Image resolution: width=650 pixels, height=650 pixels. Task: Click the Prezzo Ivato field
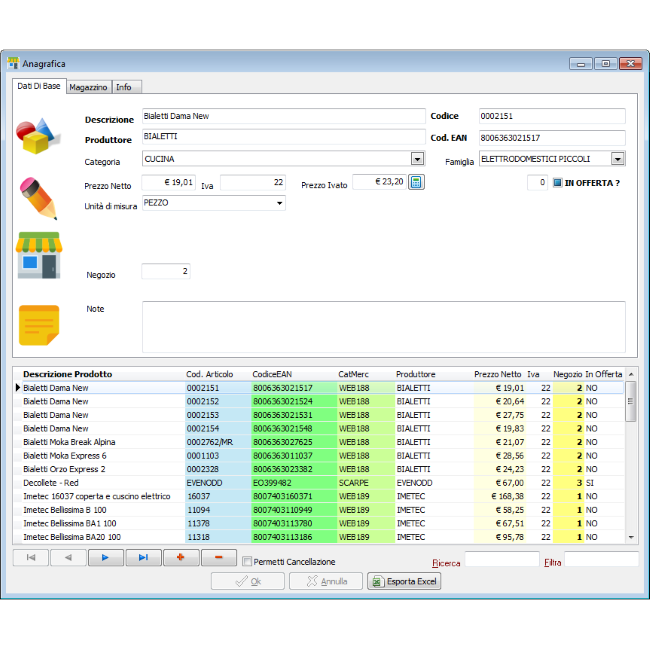click(x=379, y=182)
